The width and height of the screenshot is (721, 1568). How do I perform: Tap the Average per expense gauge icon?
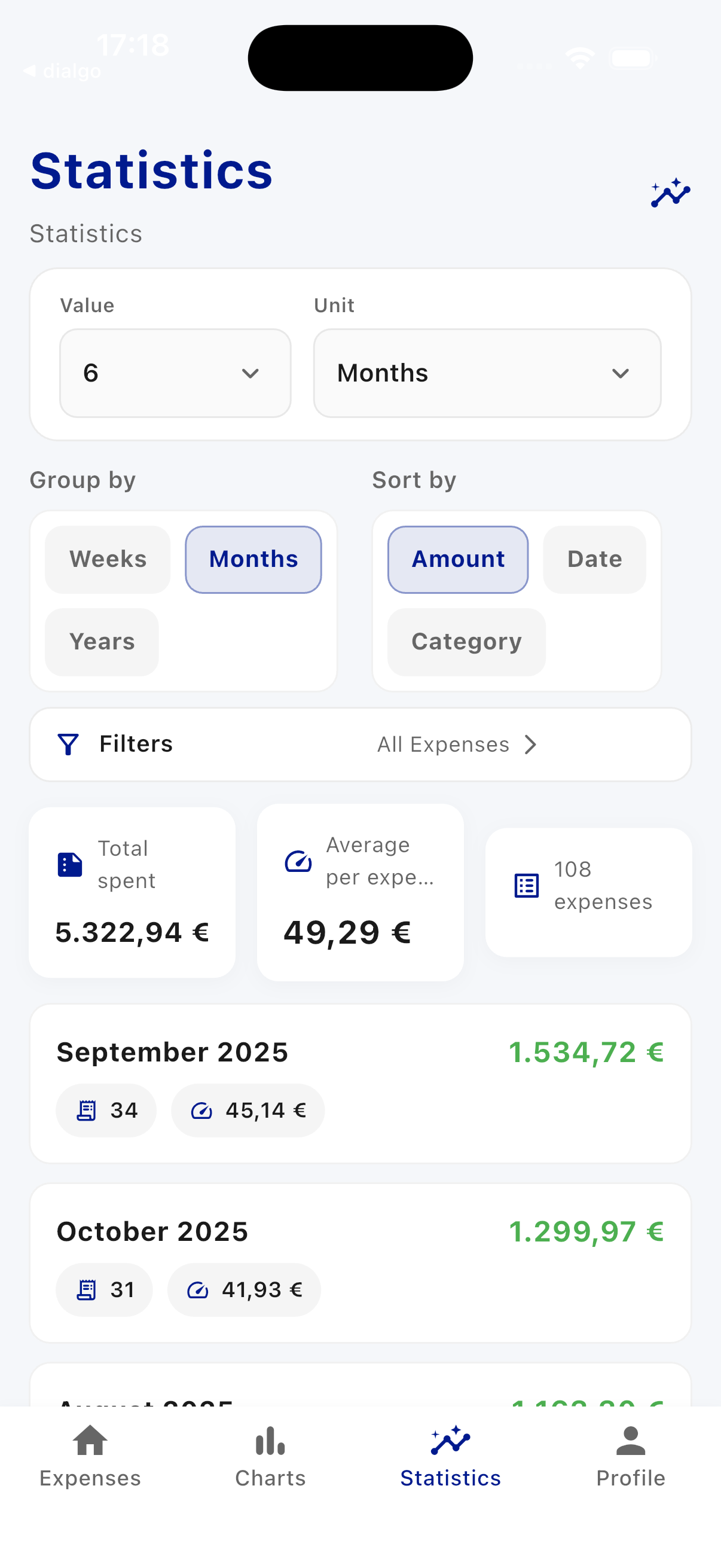click(298, 861)
